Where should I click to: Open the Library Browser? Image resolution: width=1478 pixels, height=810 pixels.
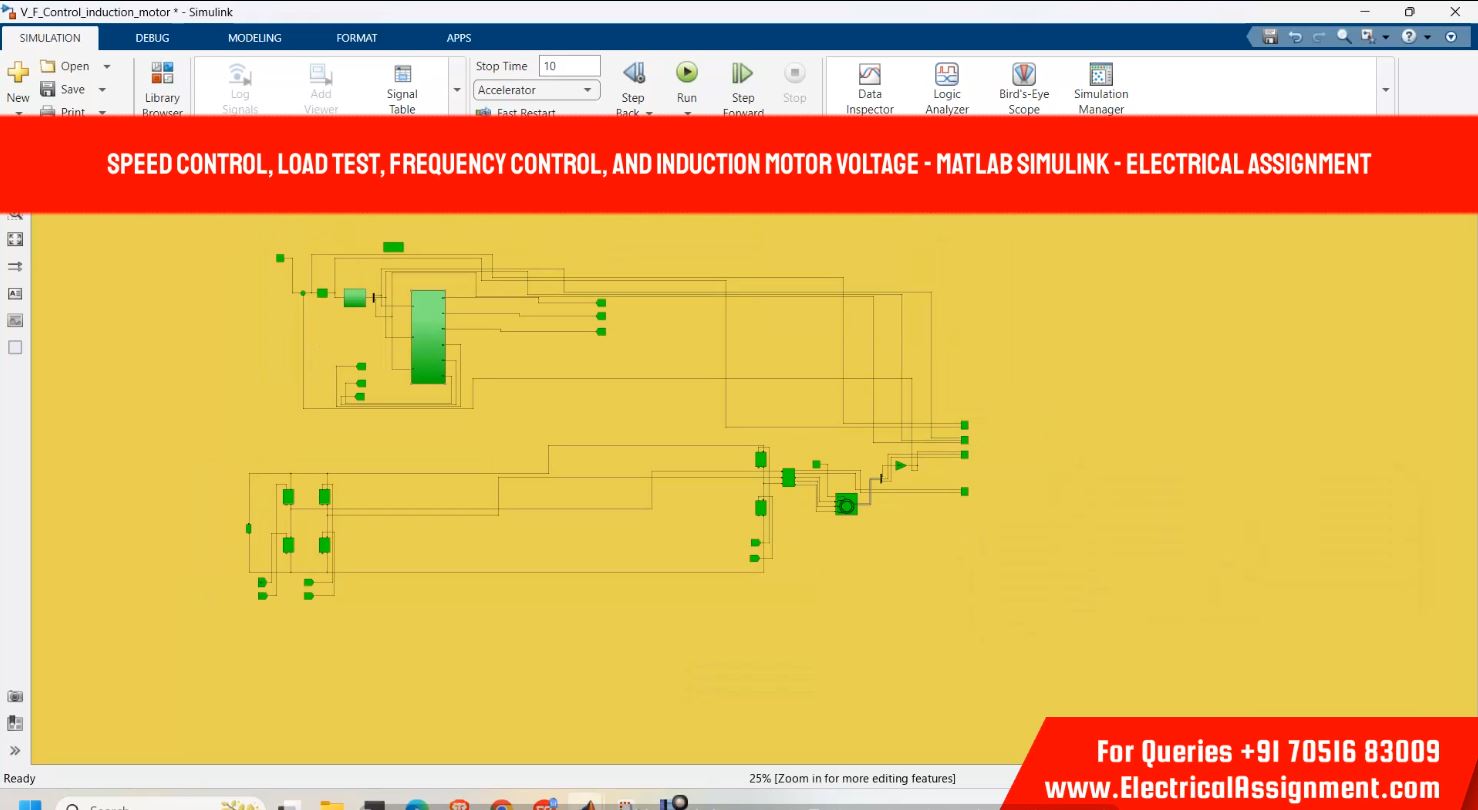pyautogui.click(x=162, y=73)
